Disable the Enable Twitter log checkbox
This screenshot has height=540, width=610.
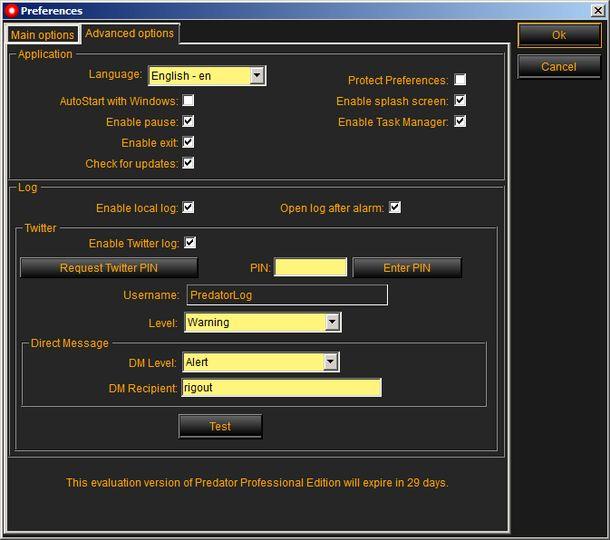190,243
